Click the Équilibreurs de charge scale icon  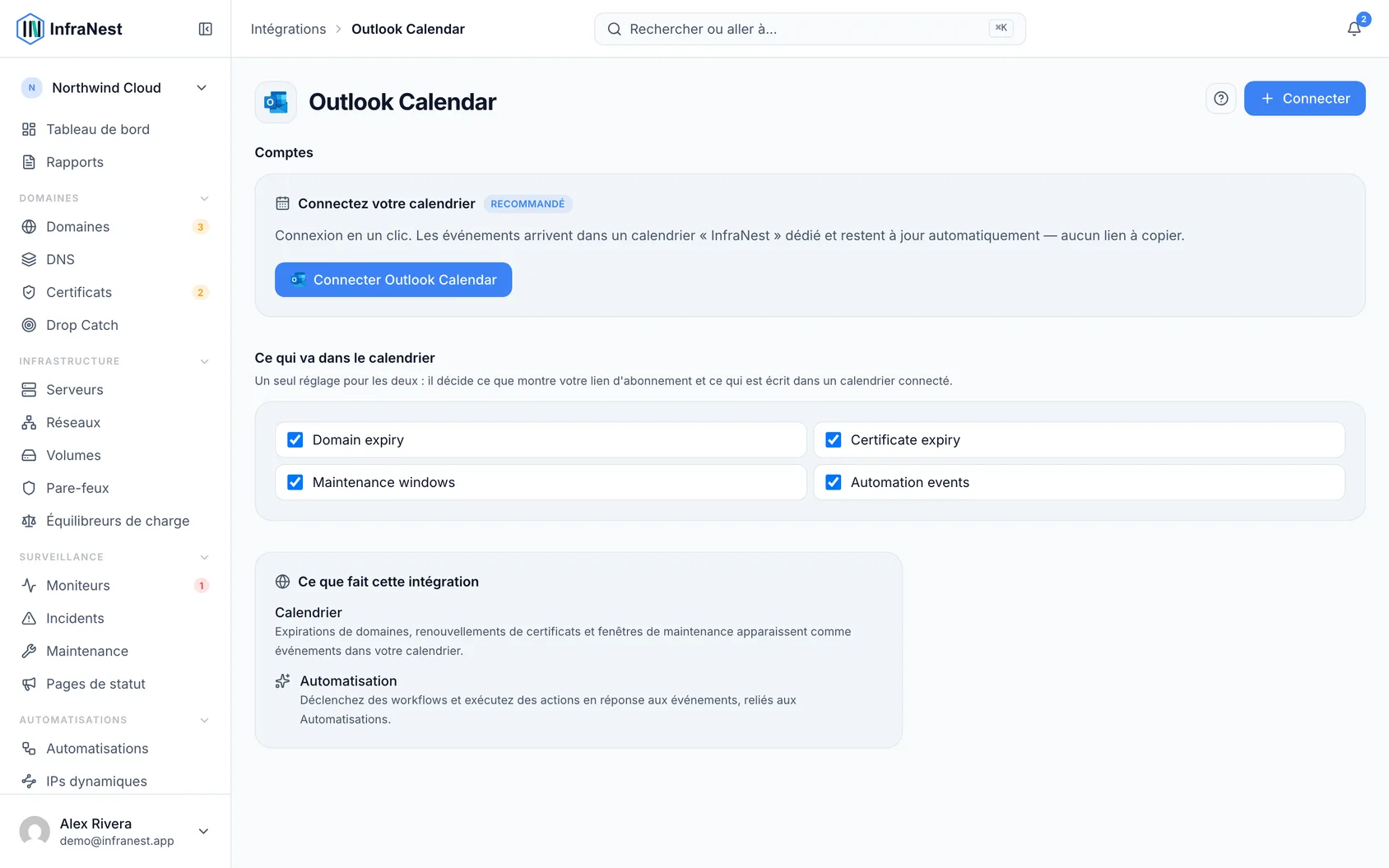point(29,521)
